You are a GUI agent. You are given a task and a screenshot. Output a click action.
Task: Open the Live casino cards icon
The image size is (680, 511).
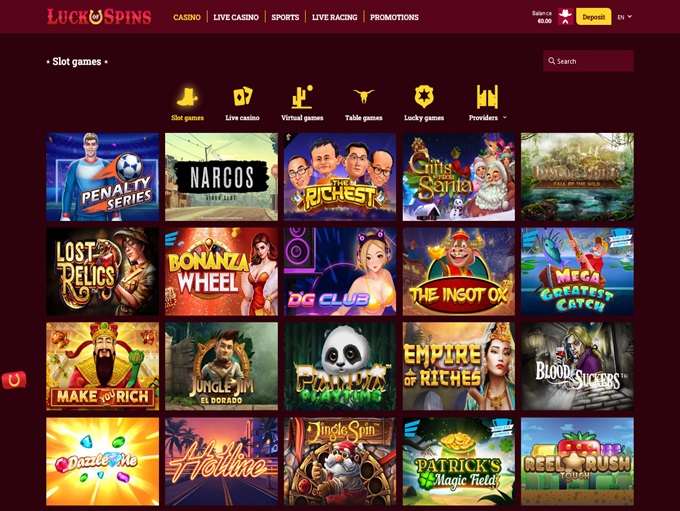(x=242, y=97)
